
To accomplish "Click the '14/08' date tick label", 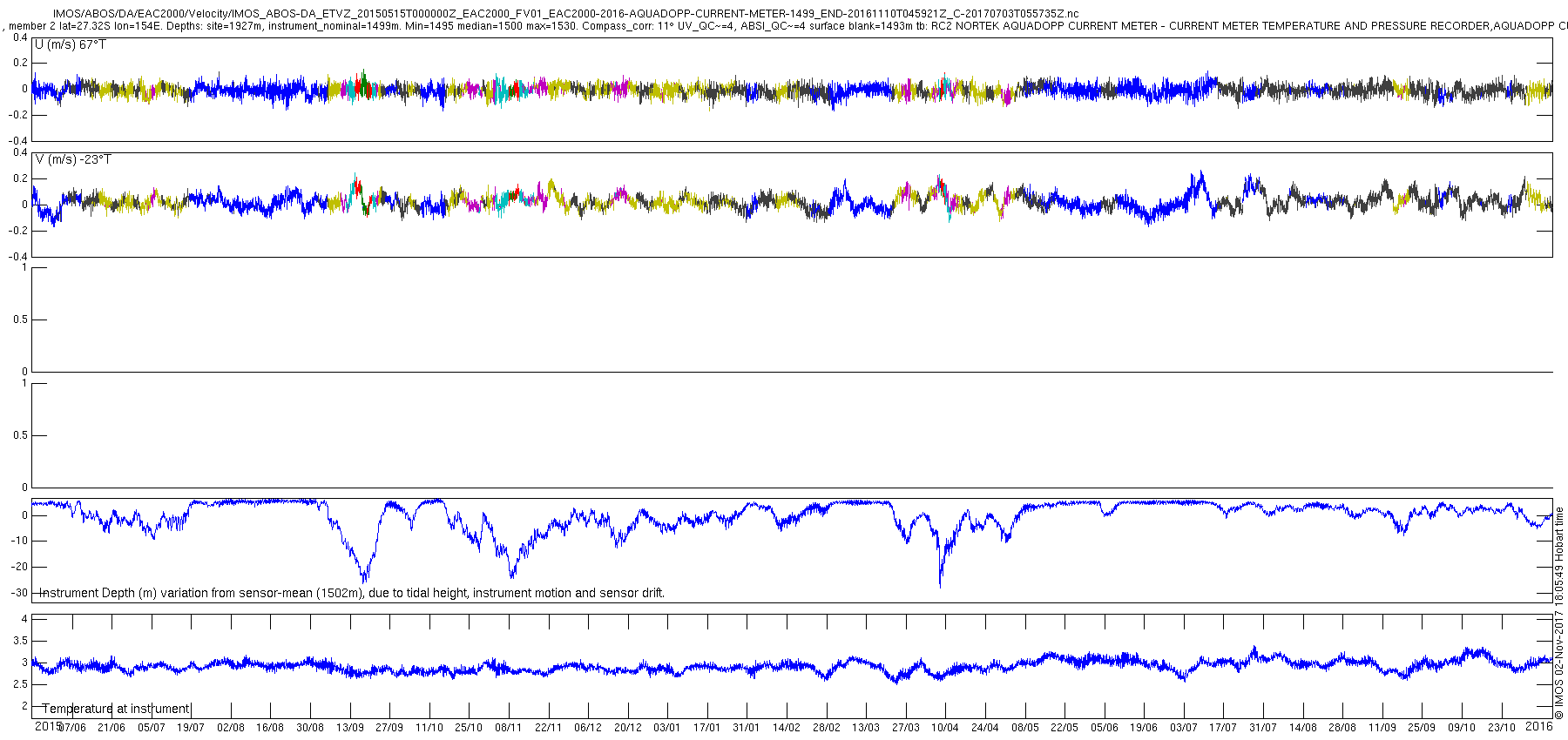I will (1303, 728).
